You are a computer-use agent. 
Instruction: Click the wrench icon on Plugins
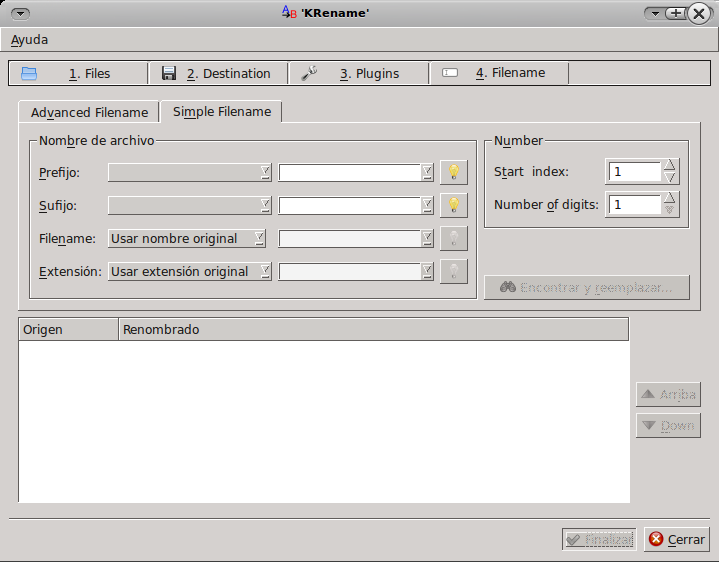310,73
